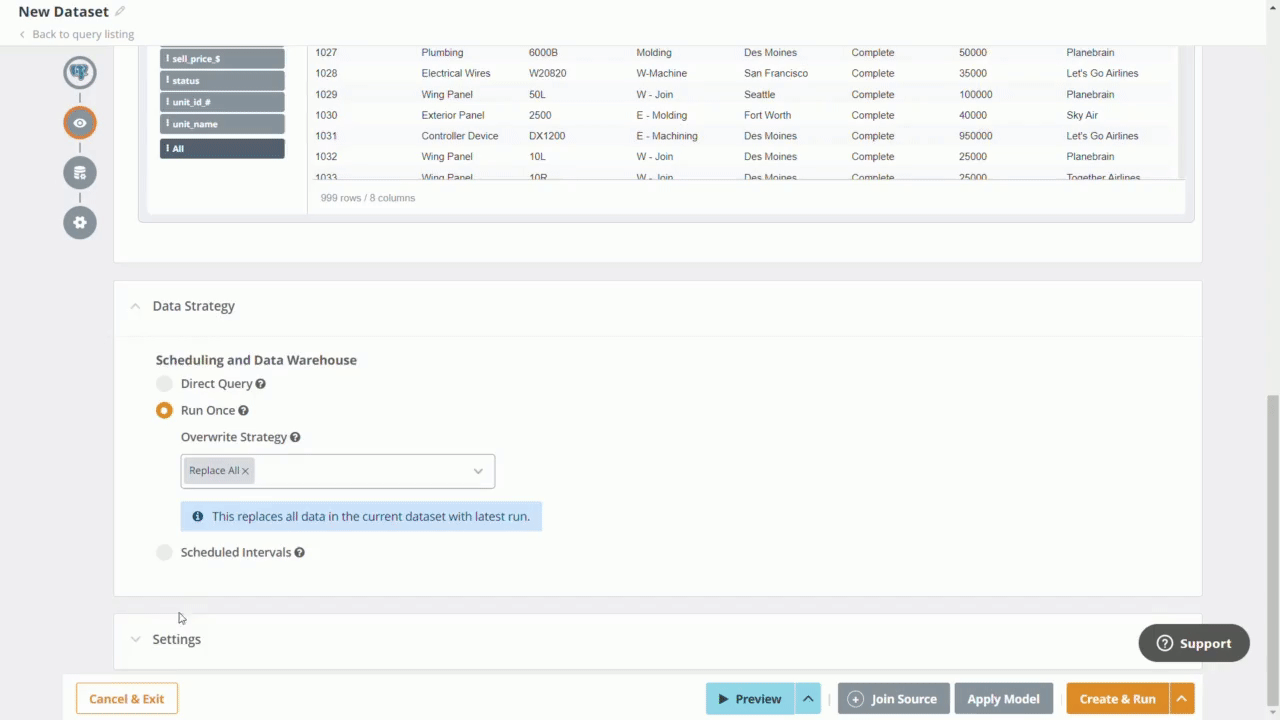The height and width of the screenshot is (720, 1280).
Task: Select the eye preview step icon
Action: coord(80,123)
